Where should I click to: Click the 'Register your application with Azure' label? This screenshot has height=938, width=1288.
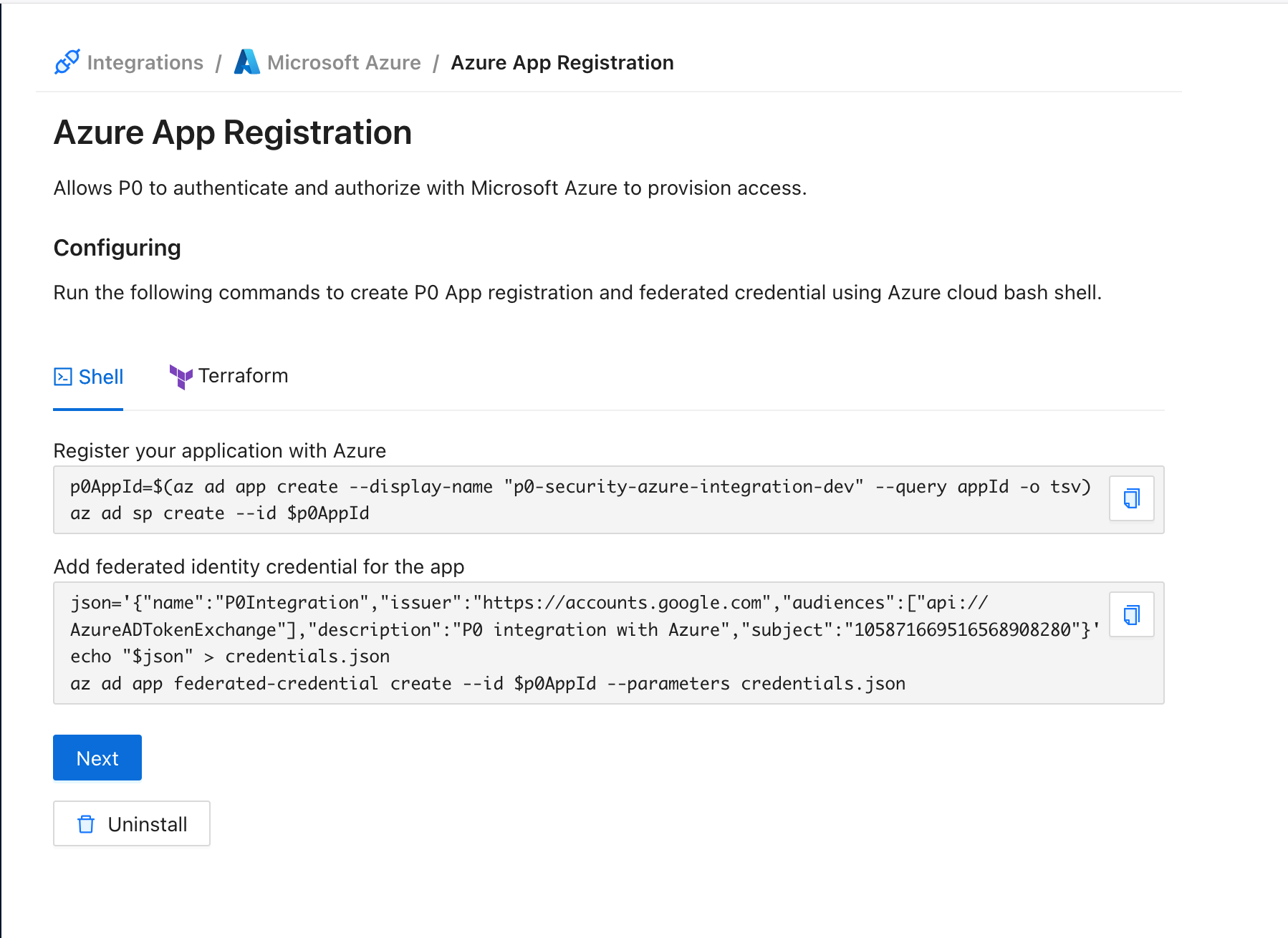220,450
